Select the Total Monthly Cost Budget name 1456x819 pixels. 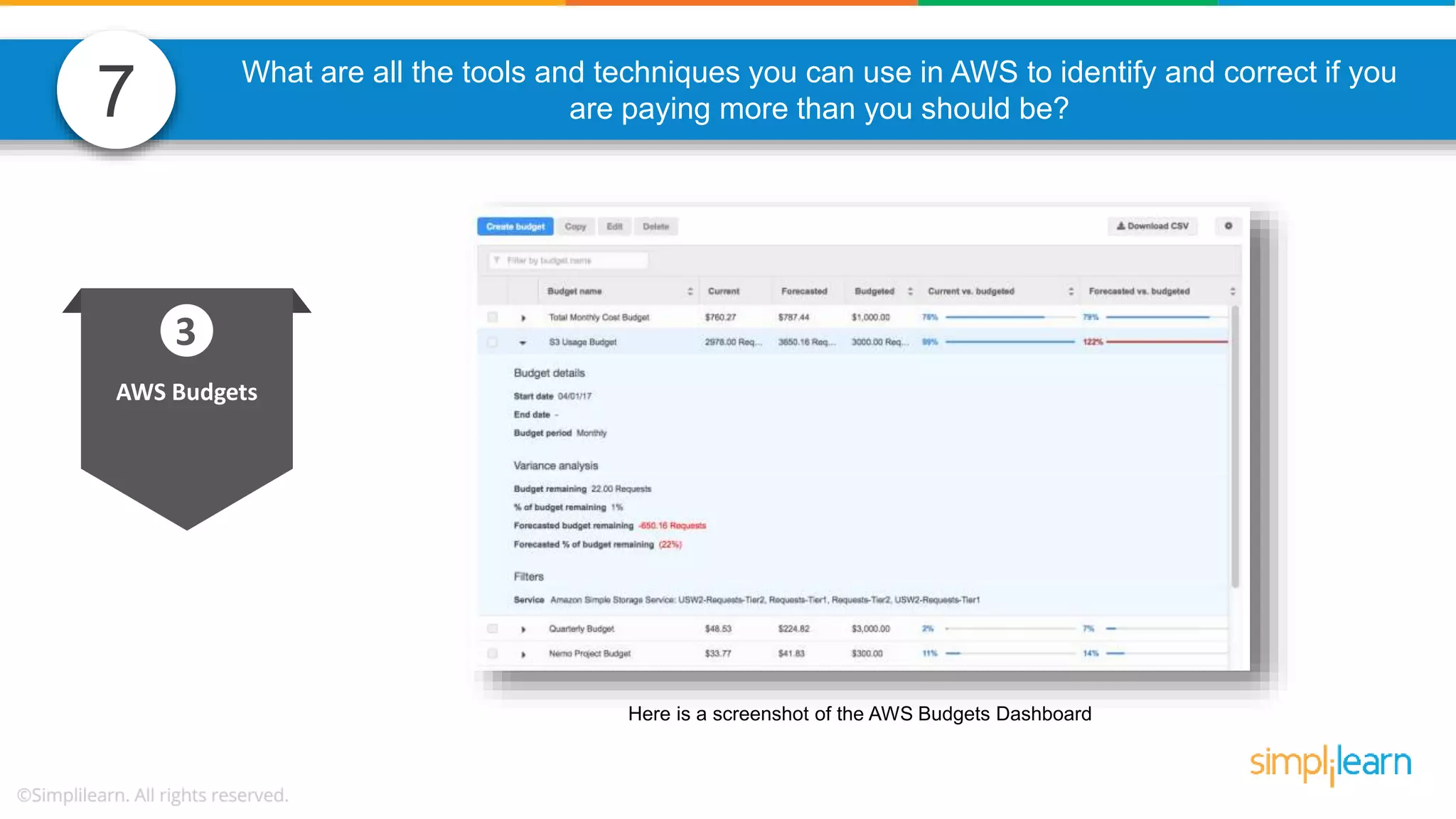coord(599,318)
